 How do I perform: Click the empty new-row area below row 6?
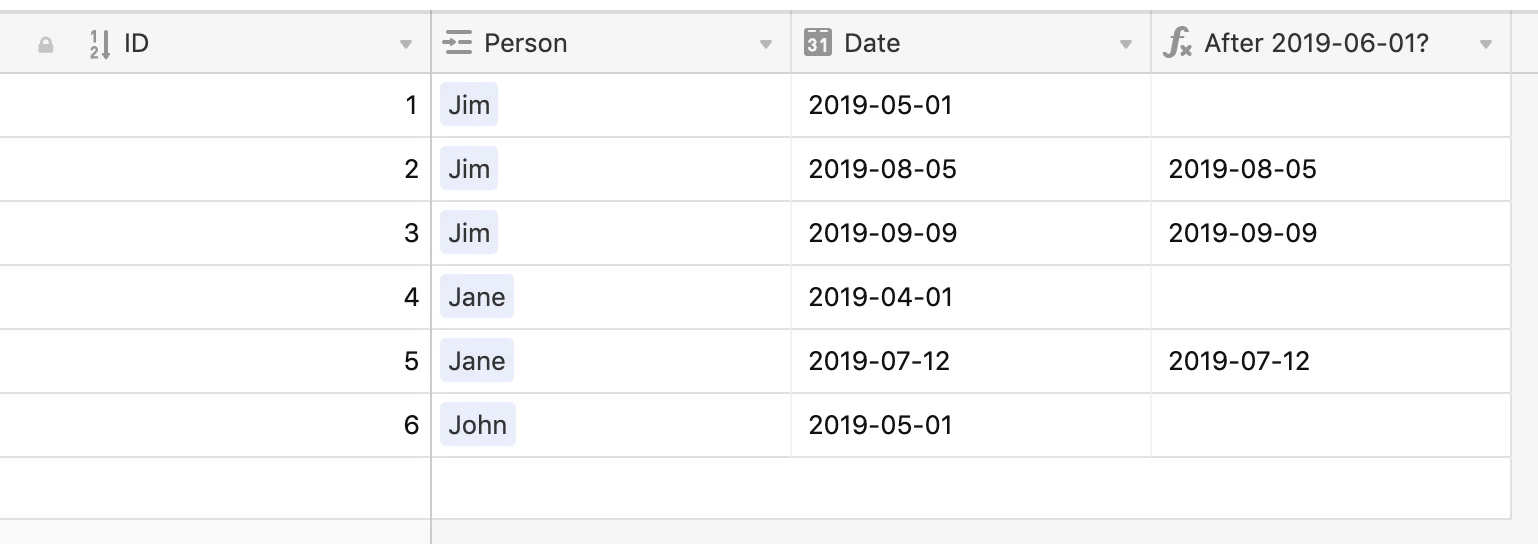[755, 488]
